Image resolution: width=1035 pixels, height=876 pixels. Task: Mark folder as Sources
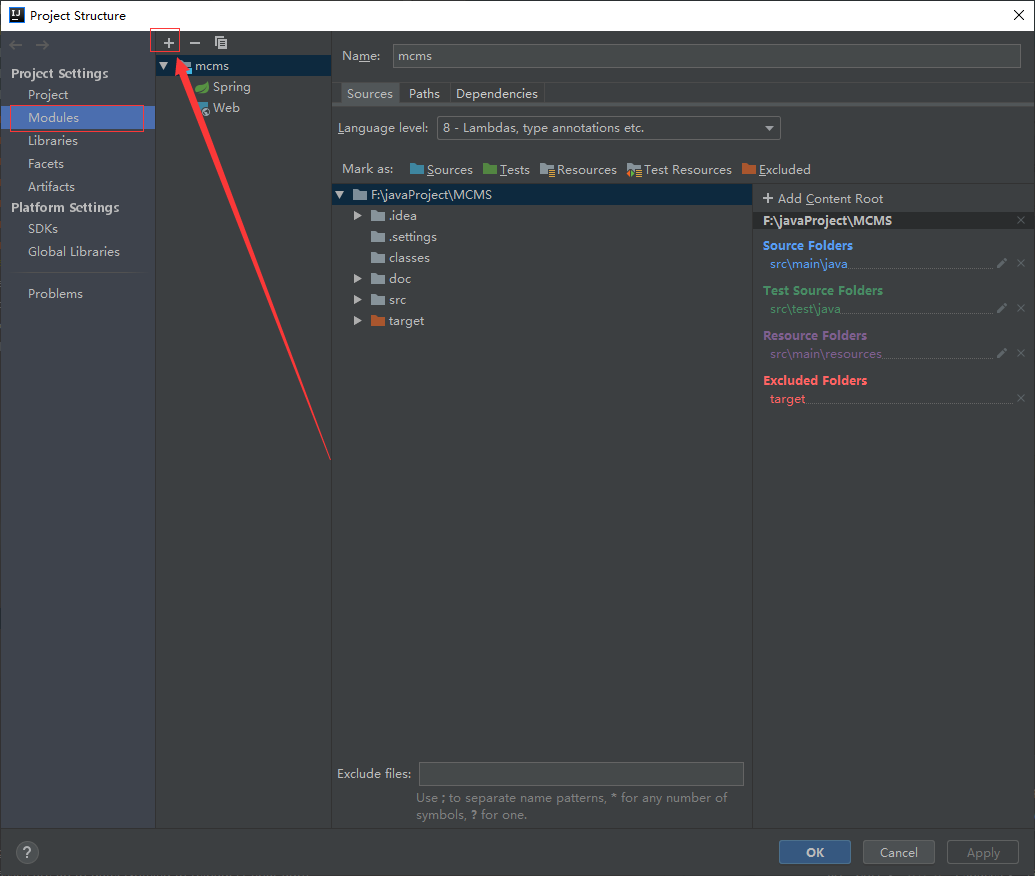click(x=441, y=170)
